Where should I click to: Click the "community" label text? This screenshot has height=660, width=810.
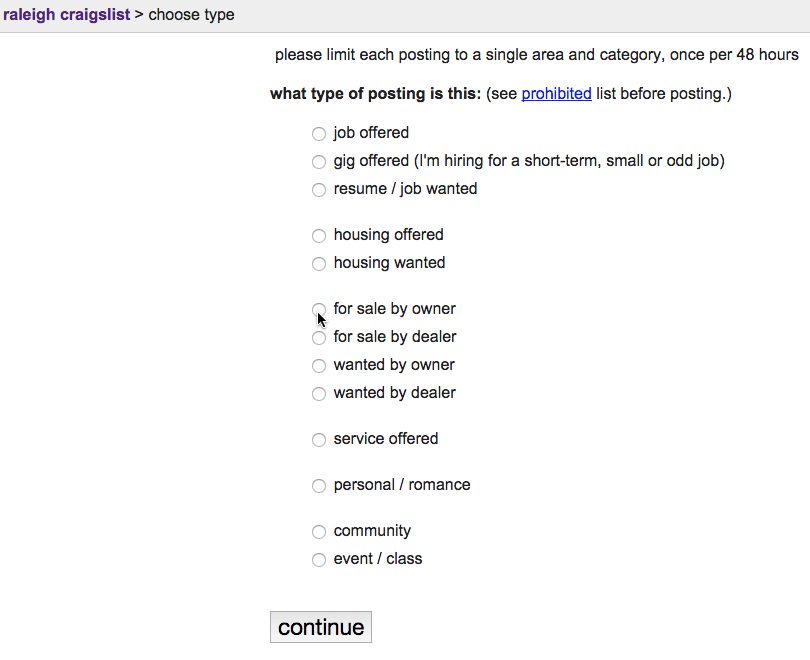(372, 531)
